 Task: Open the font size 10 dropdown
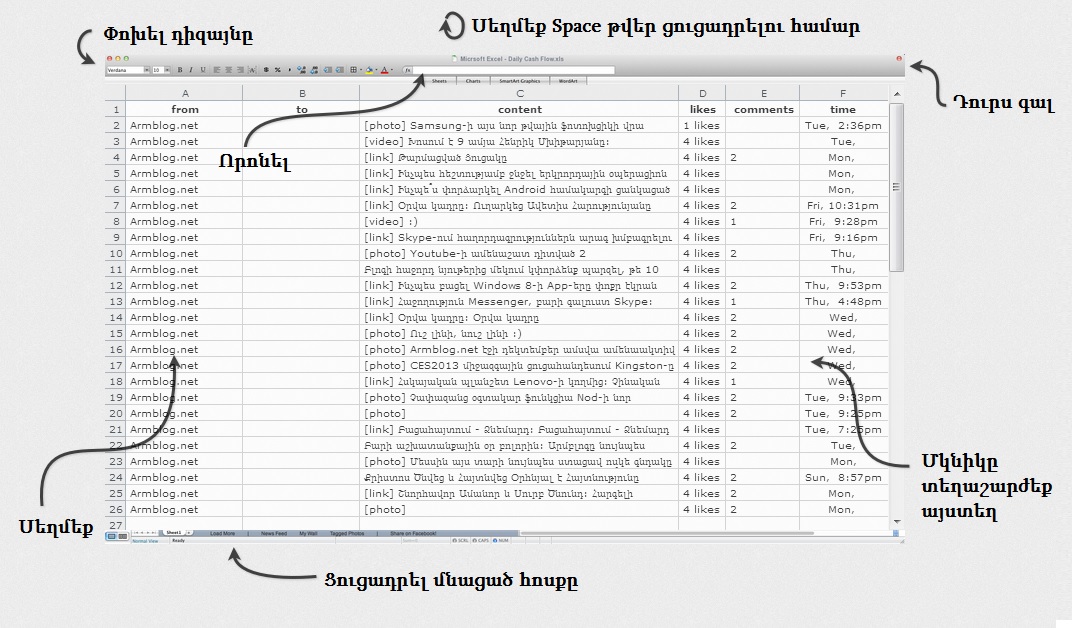tap(167, 70)
